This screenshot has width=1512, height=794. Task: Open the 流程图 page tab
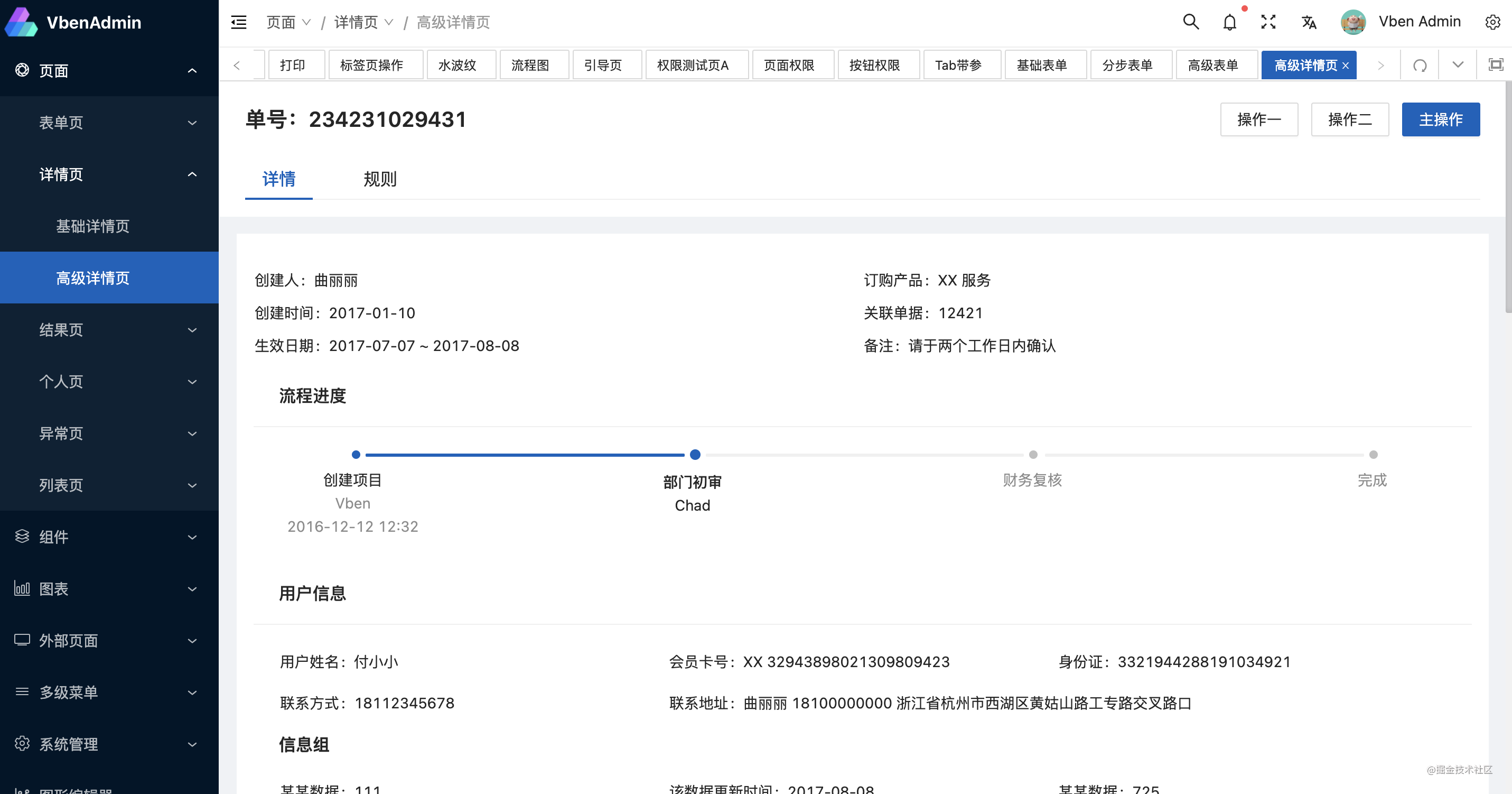coord(530,65)
